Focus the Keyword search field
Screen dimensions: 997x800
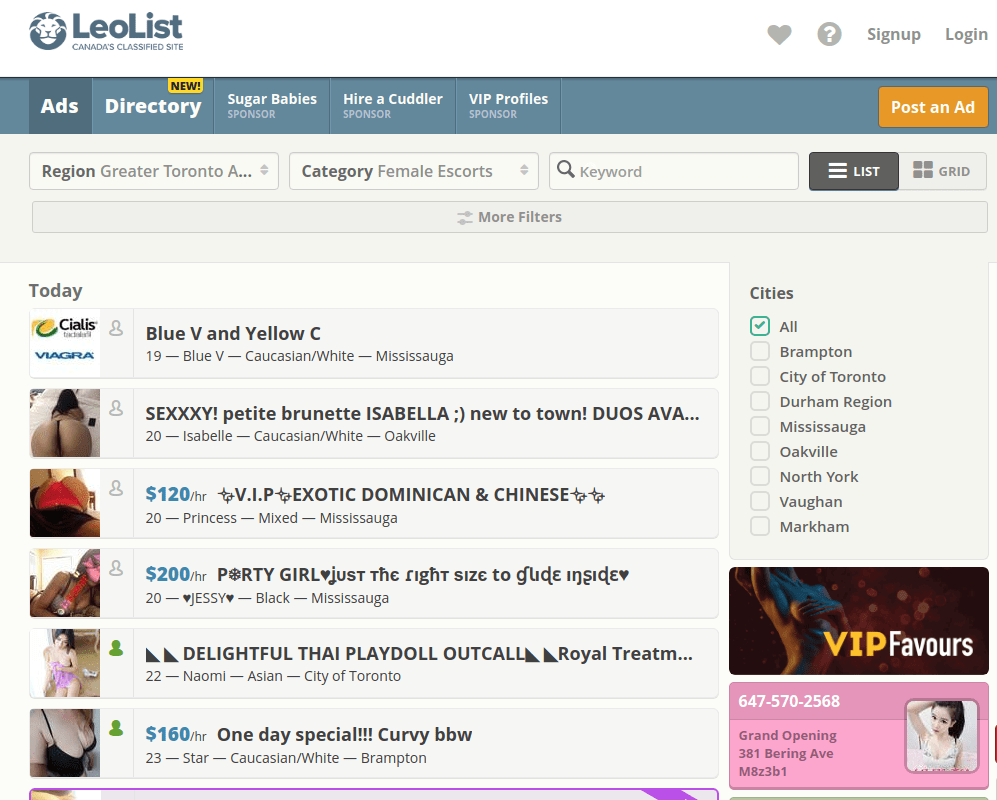(673, 171)
